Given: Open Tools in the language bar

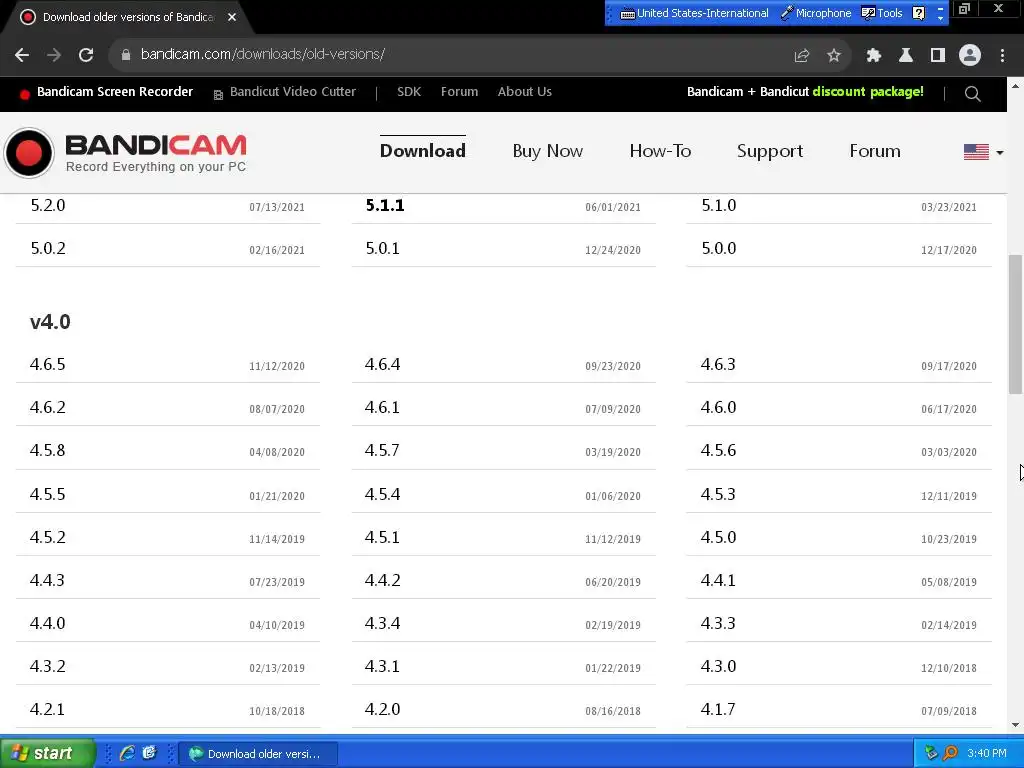Looking at the screenshot, I should (x=882, y=13).
